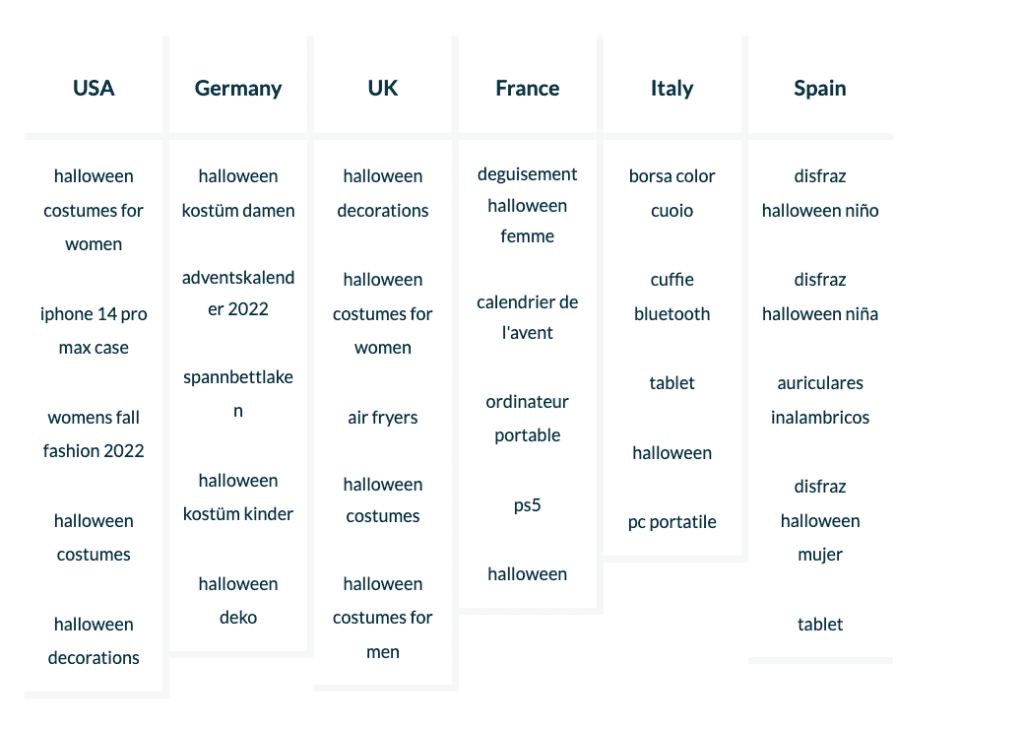Viewport: 1024px width, 729px height.
Task: Click "deguisement halloween femme" keyword
Action: pos(527,205)
